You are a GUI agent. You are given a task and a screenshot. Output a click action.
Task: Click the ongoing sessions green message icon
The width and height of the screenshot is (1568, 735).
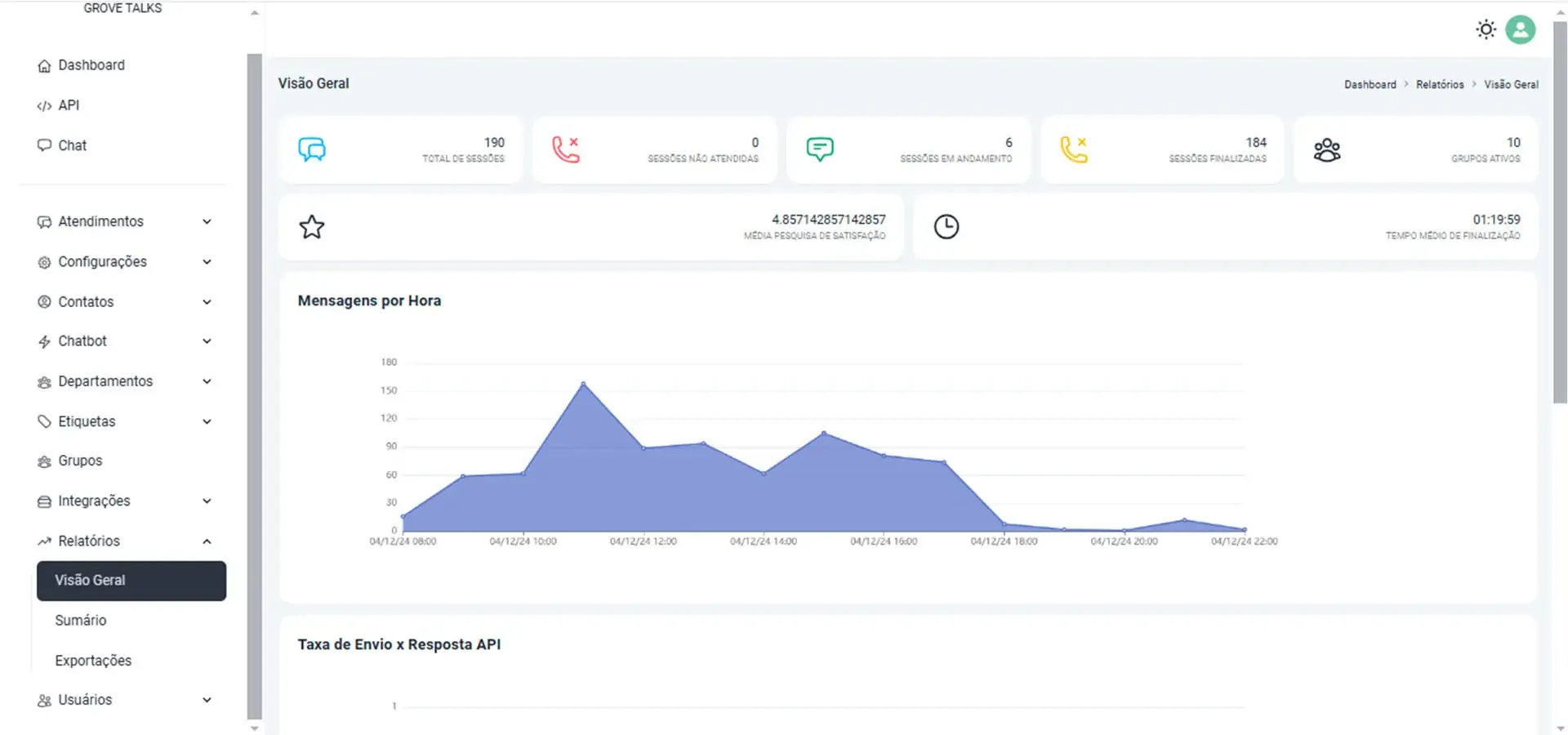coord(819,149)
